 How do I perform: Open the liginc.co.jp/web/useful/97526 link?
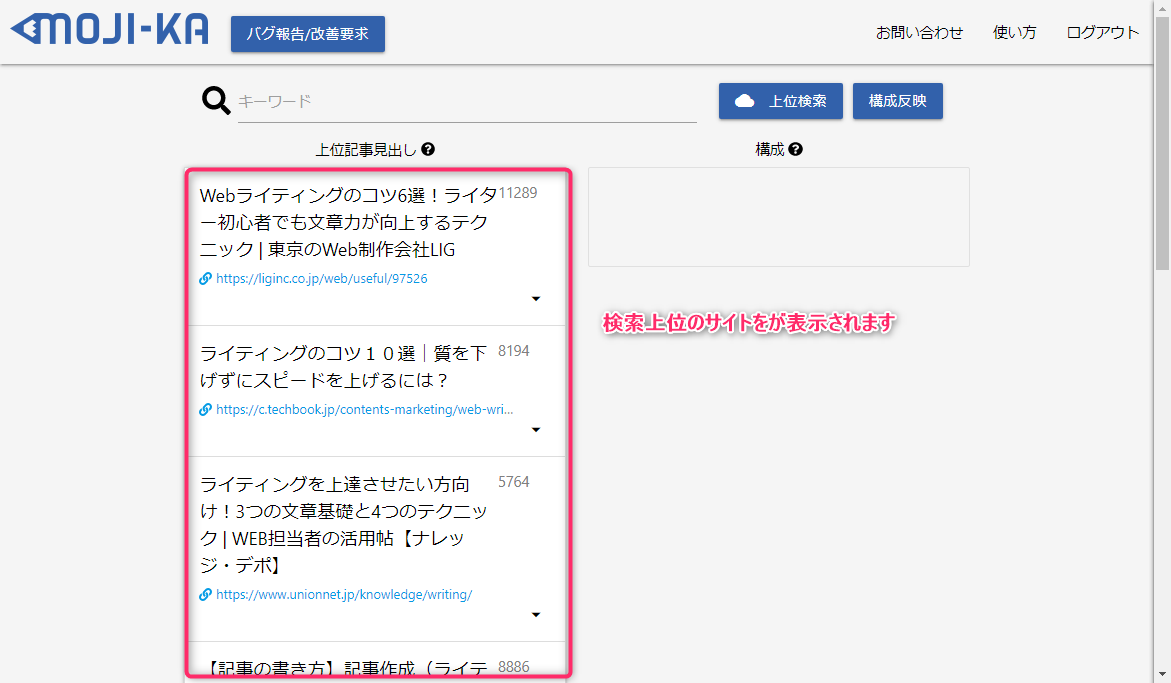pos(322,278)
